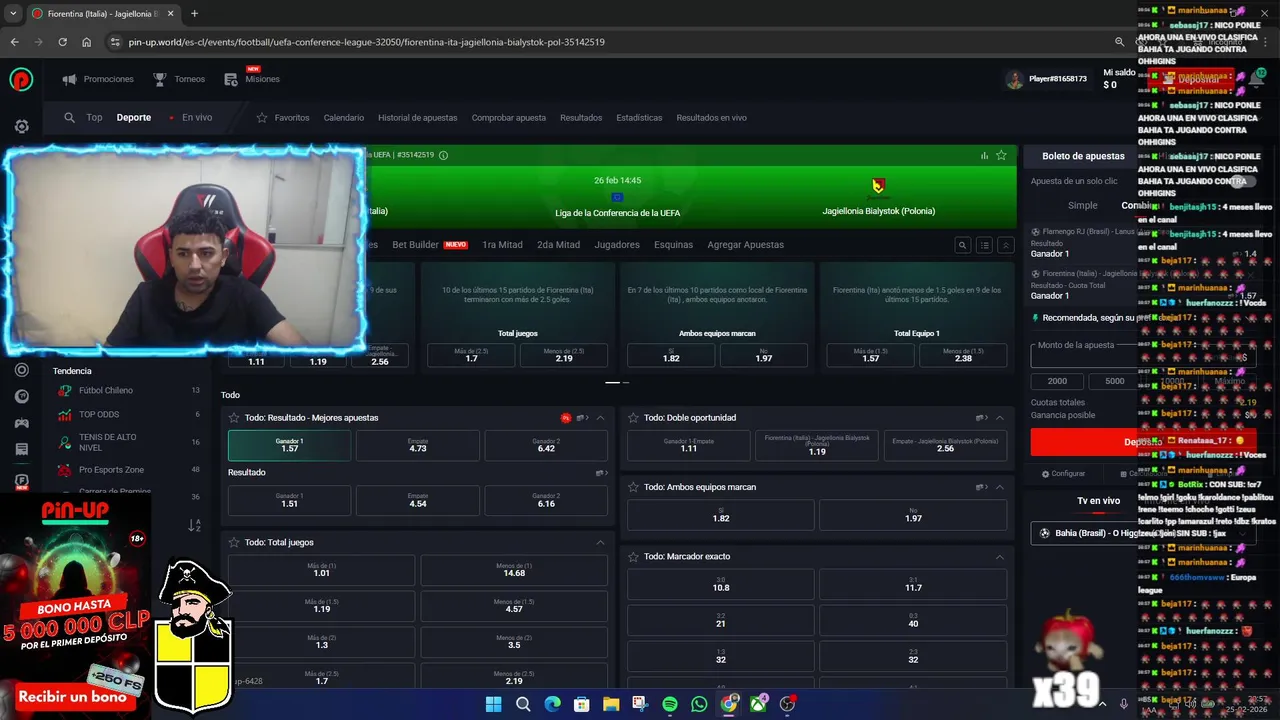This screenshot has width=1280, height=720.
Task: Select Empate 4.54 under Resultado
Action: click(x=418, y=500)
